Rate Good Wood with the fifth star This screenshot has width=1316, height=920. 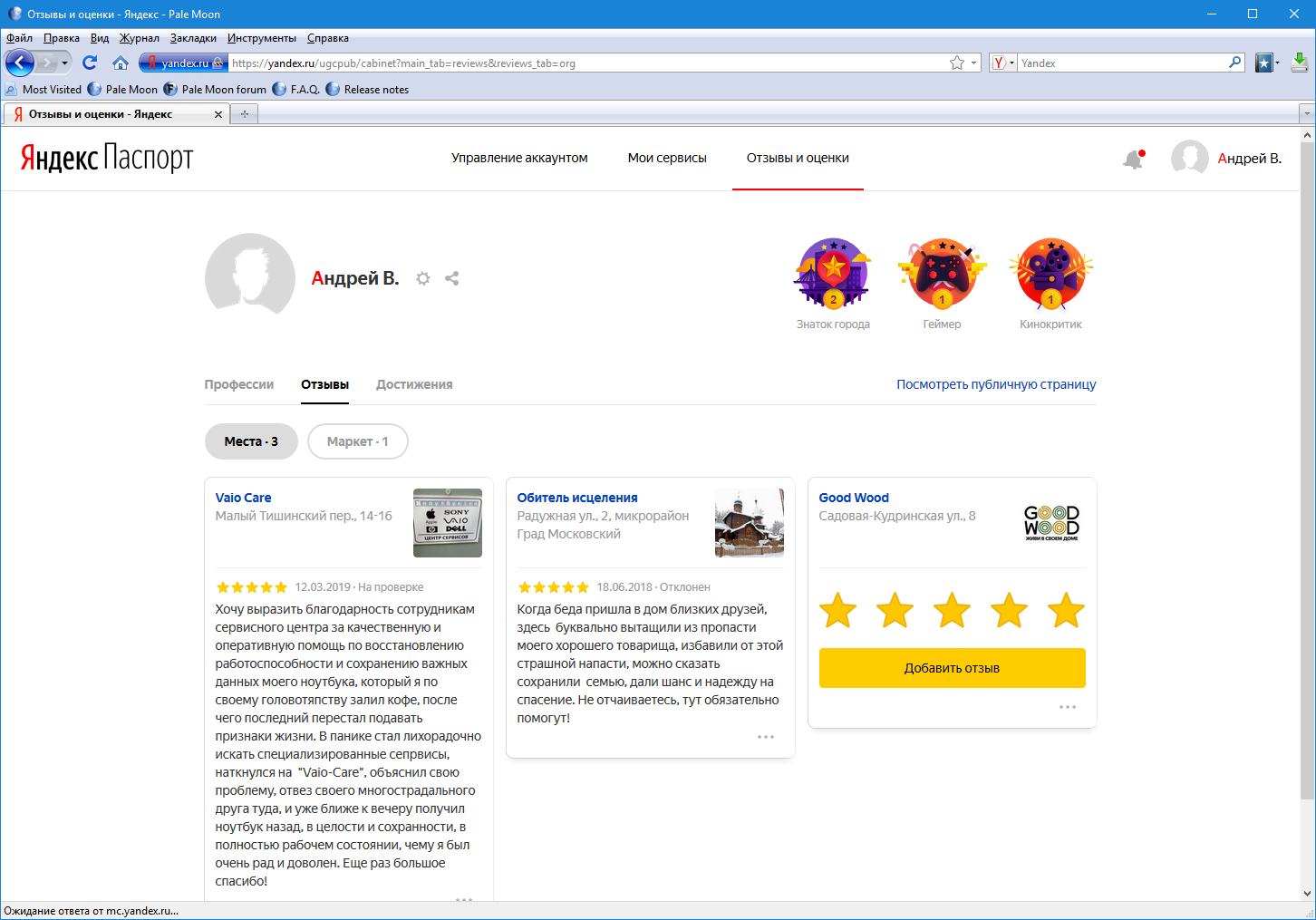pyautogui.click(x=1066, y=610)
